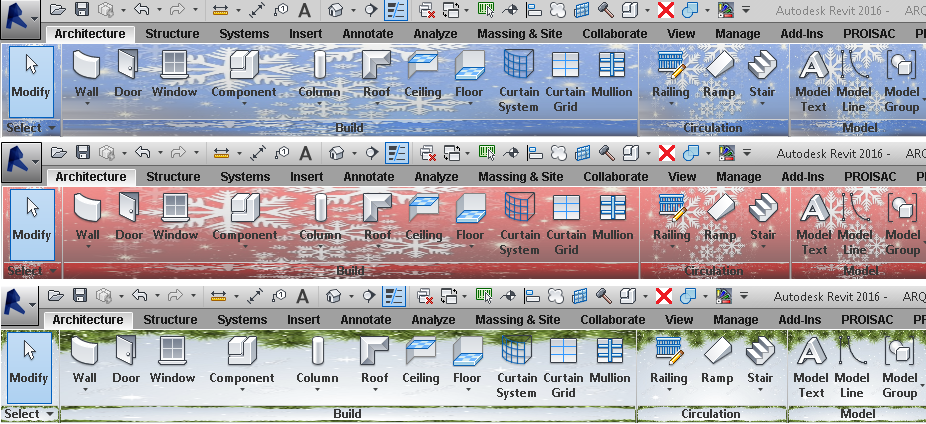This screenshot has width=926, height=424.
Task: Select the Roof tool in the red ribbon
Action: [x=377, y=222]
